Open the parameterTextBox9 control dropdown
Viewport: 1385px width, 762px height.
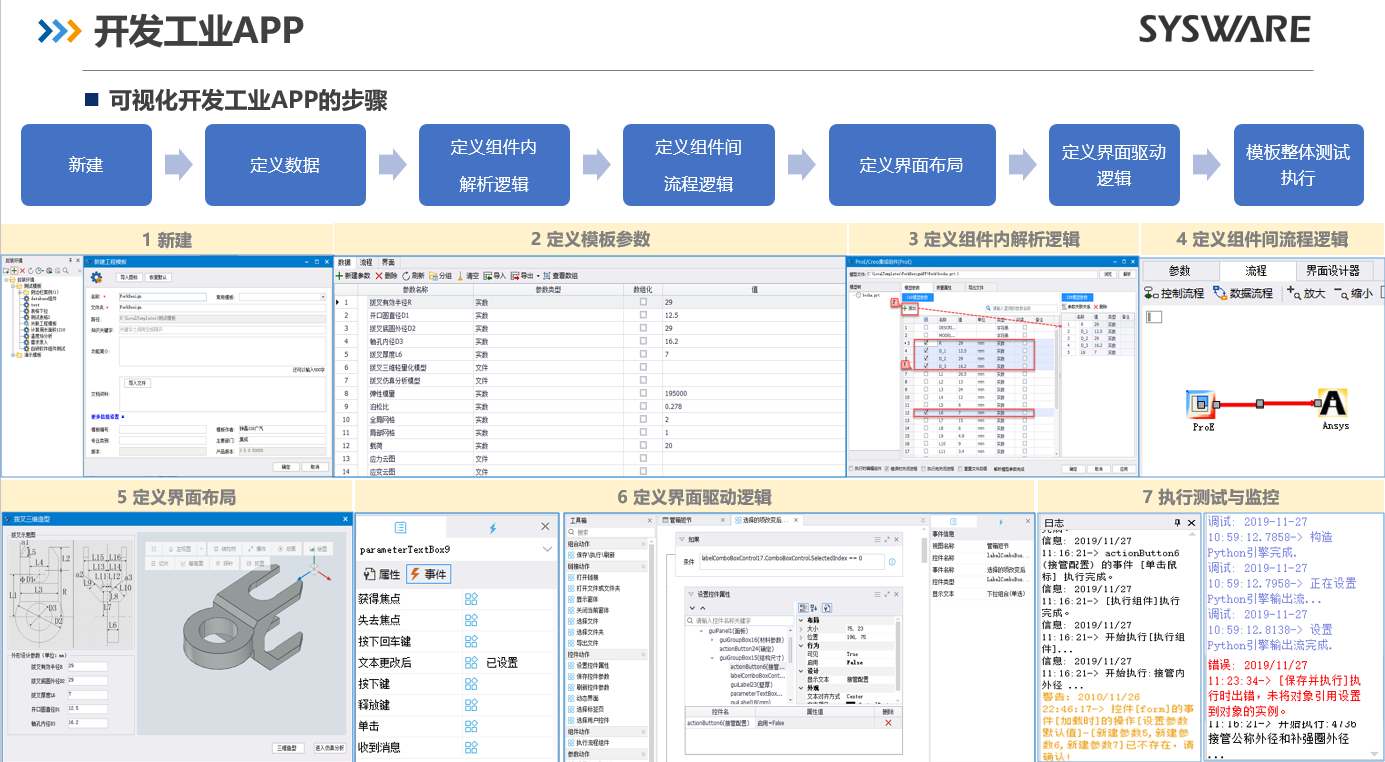pos(547,549)
